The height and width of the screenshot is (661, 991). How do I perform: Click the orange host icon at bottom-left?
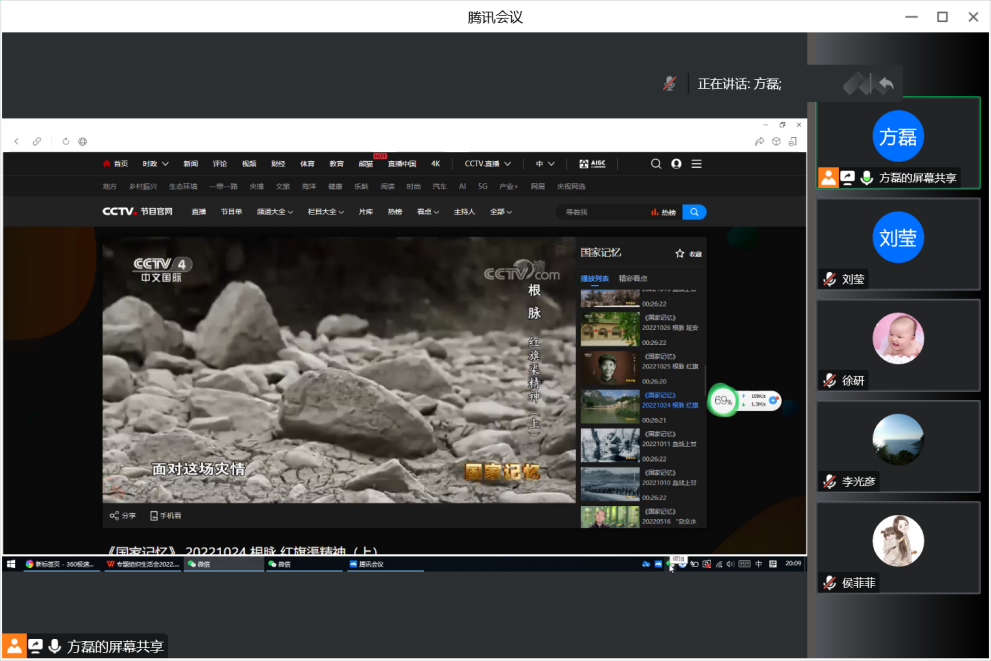click(14, 646)
